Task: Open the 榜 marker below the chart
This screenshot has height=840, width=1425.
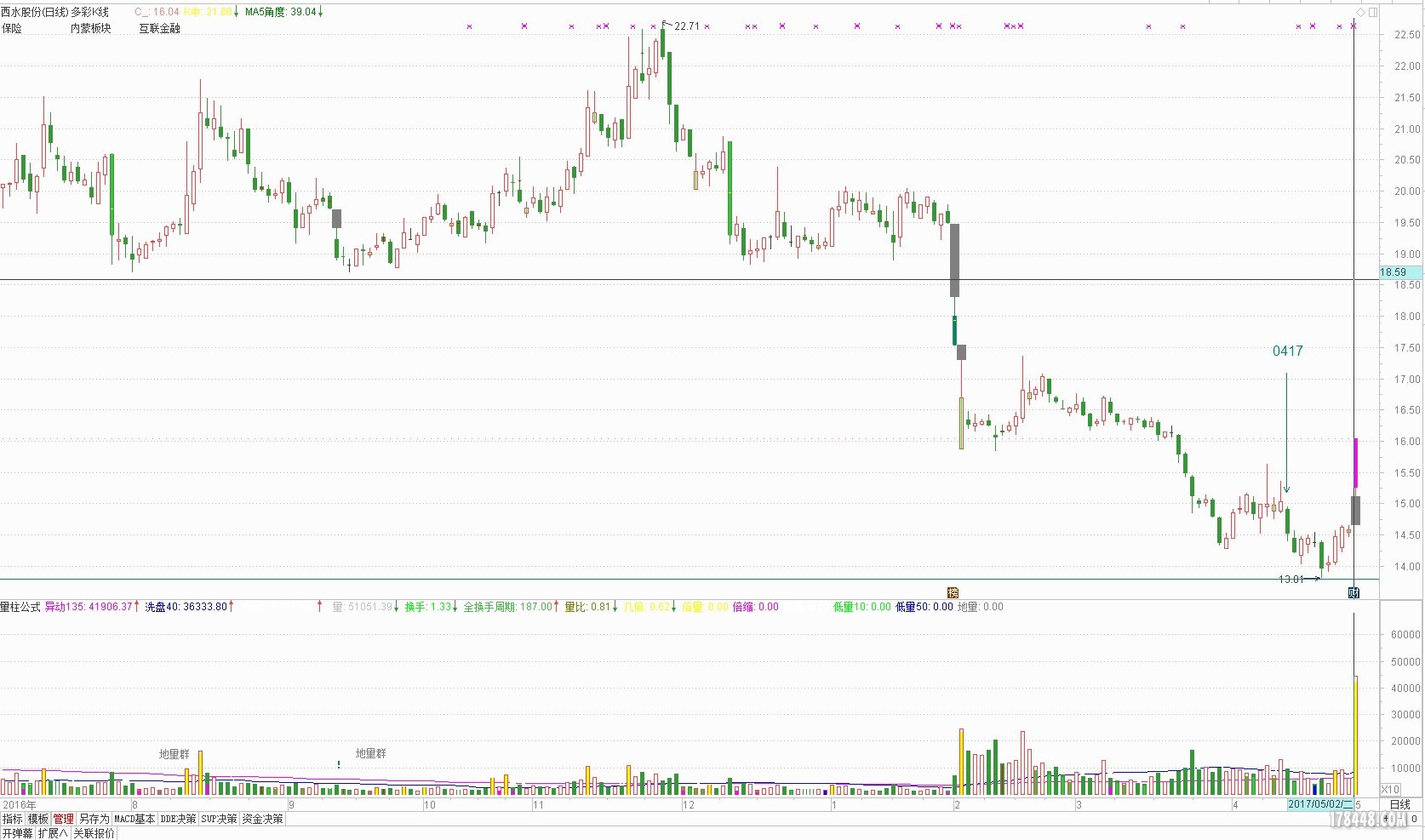Action: (x=953, y=592)
